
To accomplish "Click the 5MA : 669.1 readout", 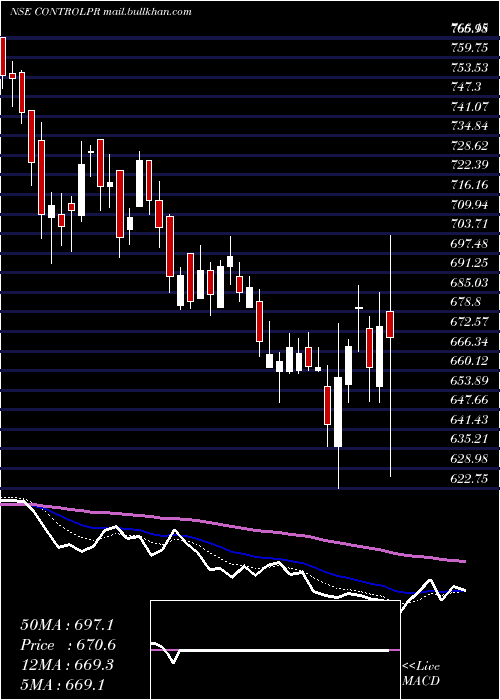I will 62,684.
